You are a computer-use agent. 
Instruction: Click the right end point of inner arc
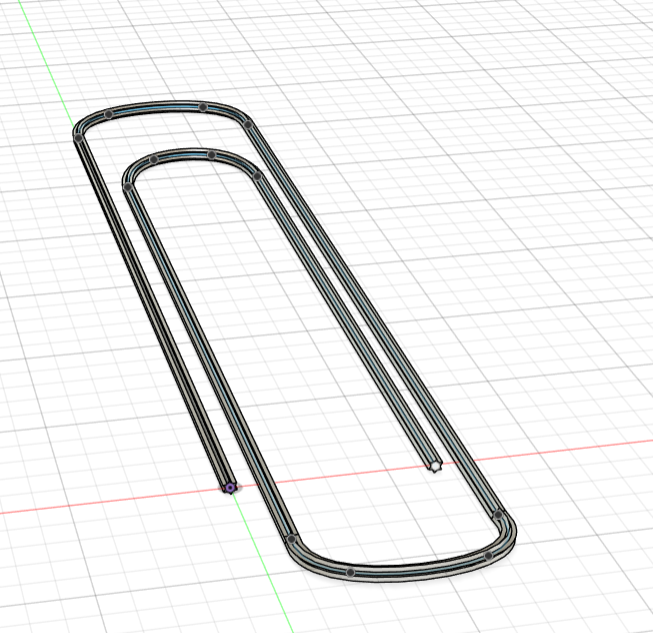tap(257, 176)
